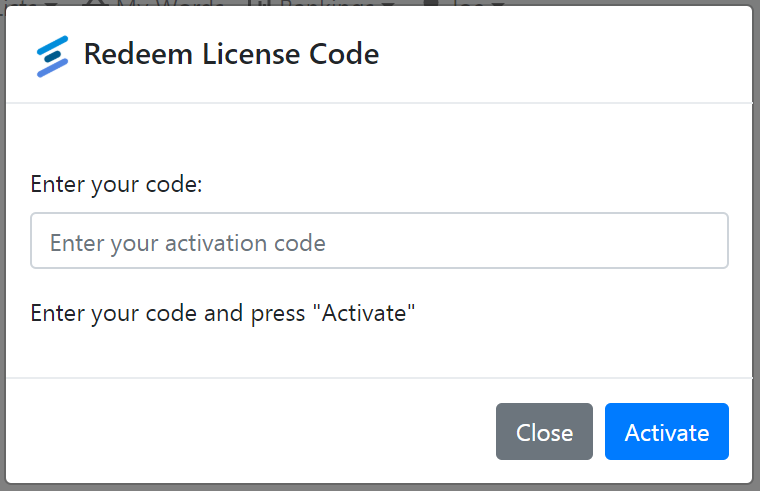Click the icon next to My Words
The image size is (760, 491).
click(x=98, y=3)
